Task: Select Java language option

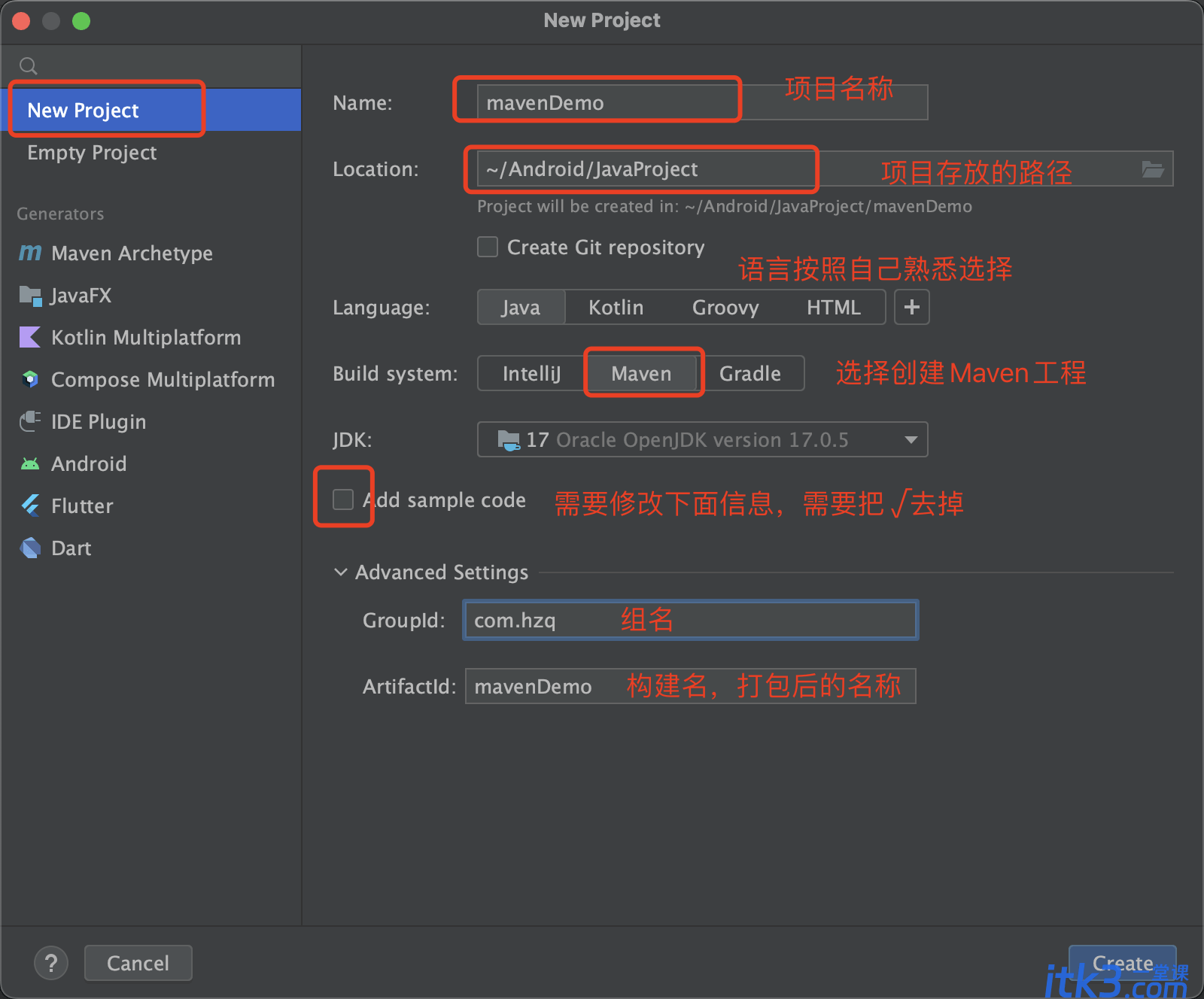Action: tap(521, 307)
